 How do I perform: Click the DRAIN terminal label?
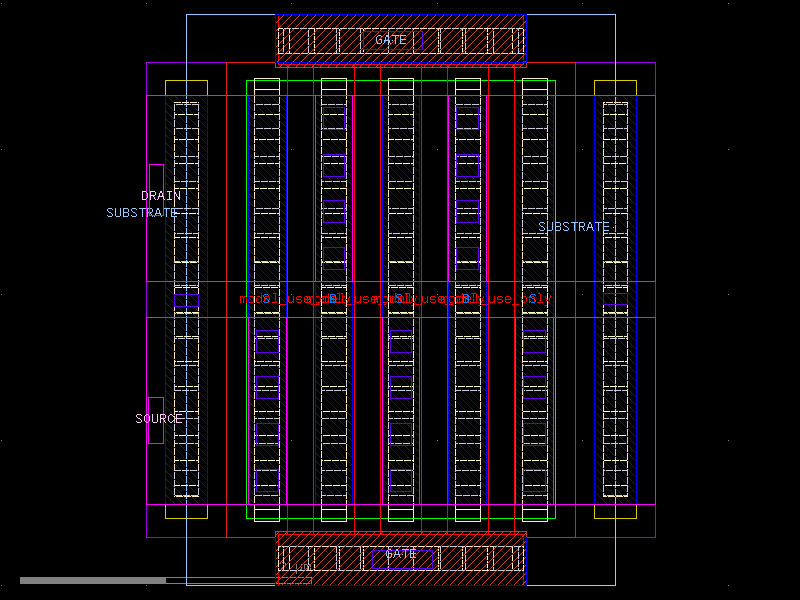[161, 196]
